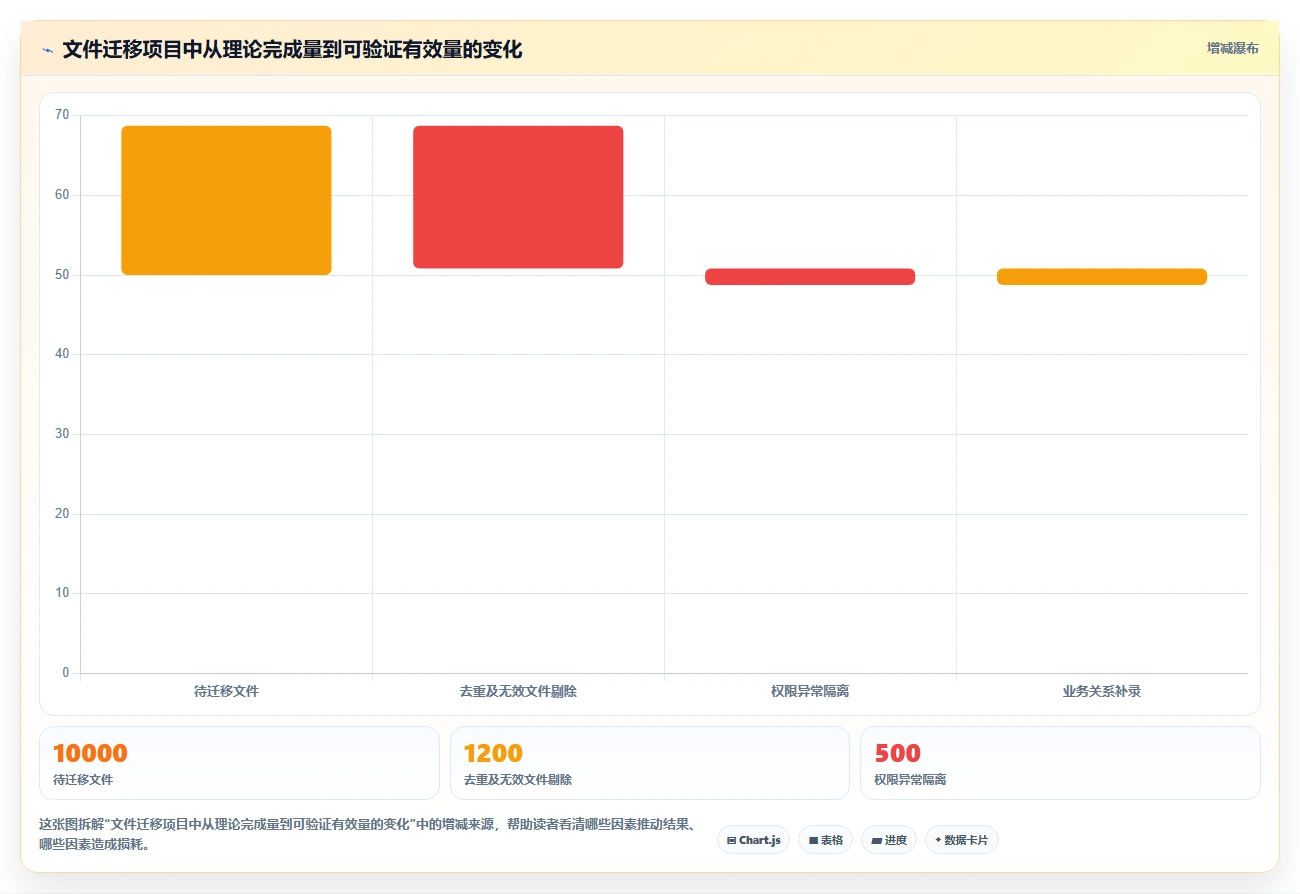The width and height of the screenshot is (1300, 894).
Task: Click the 增减瀑布 label in header
Action: (1232, 48)
